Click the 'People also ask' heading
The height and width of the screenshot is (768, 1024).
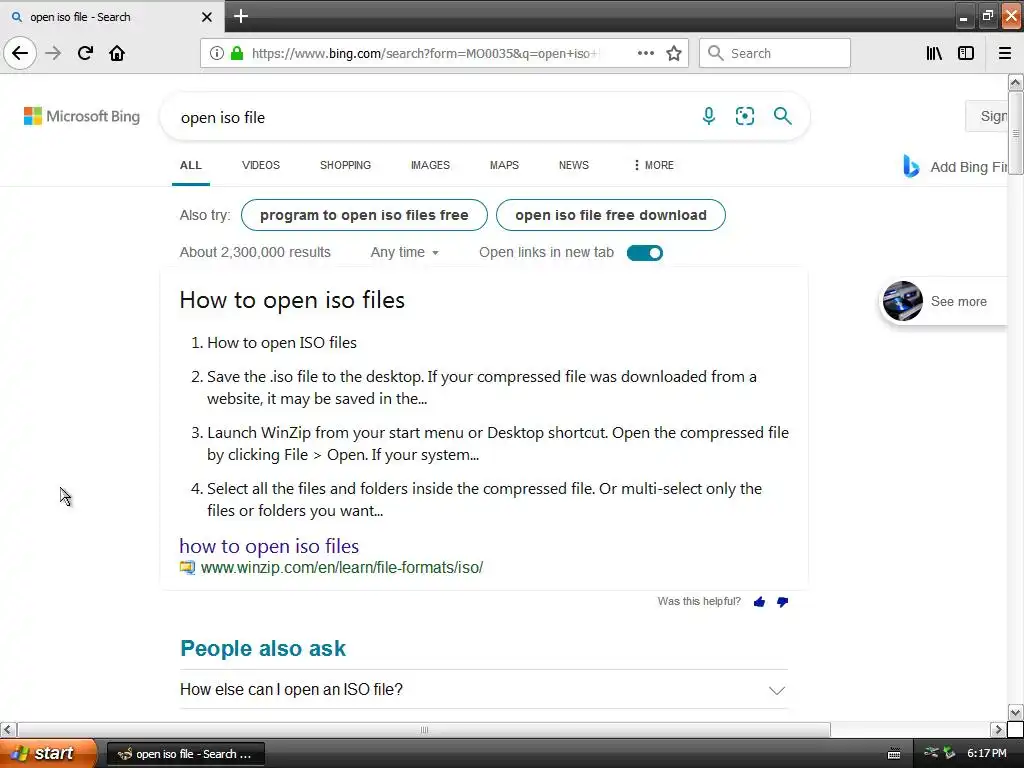pyautogui.click(x=263, y=648)
